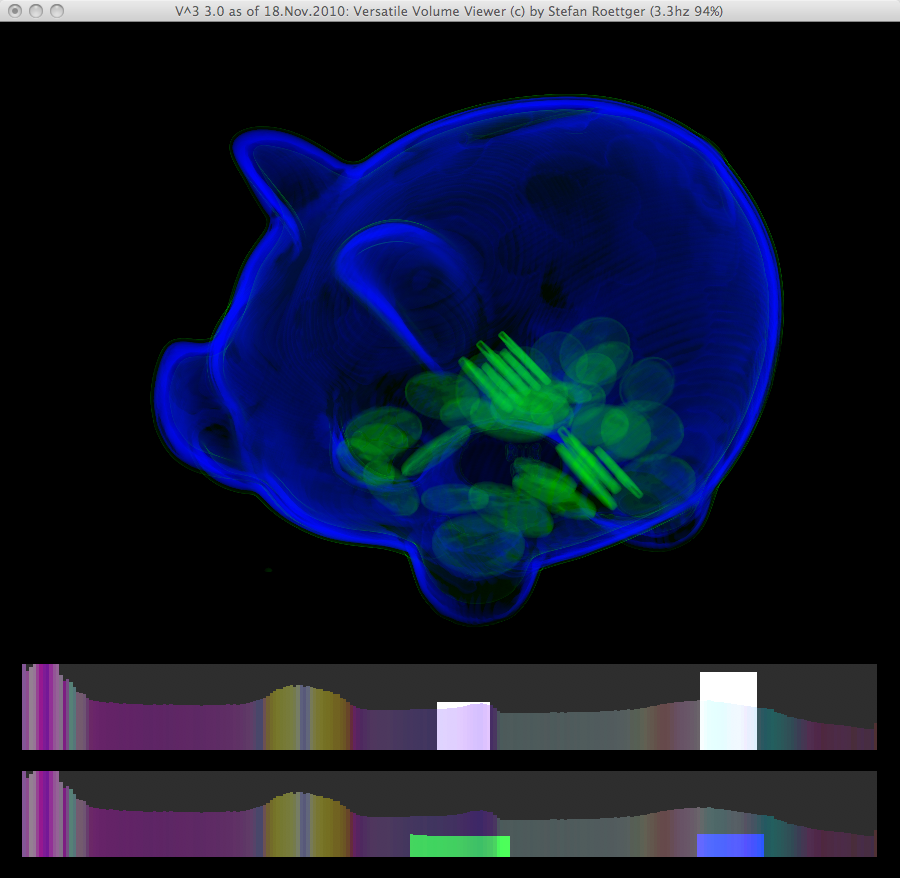This screenshot has height=878, width=900.
Task: Select the green color block in lower histogram
Action: point(459,846)
